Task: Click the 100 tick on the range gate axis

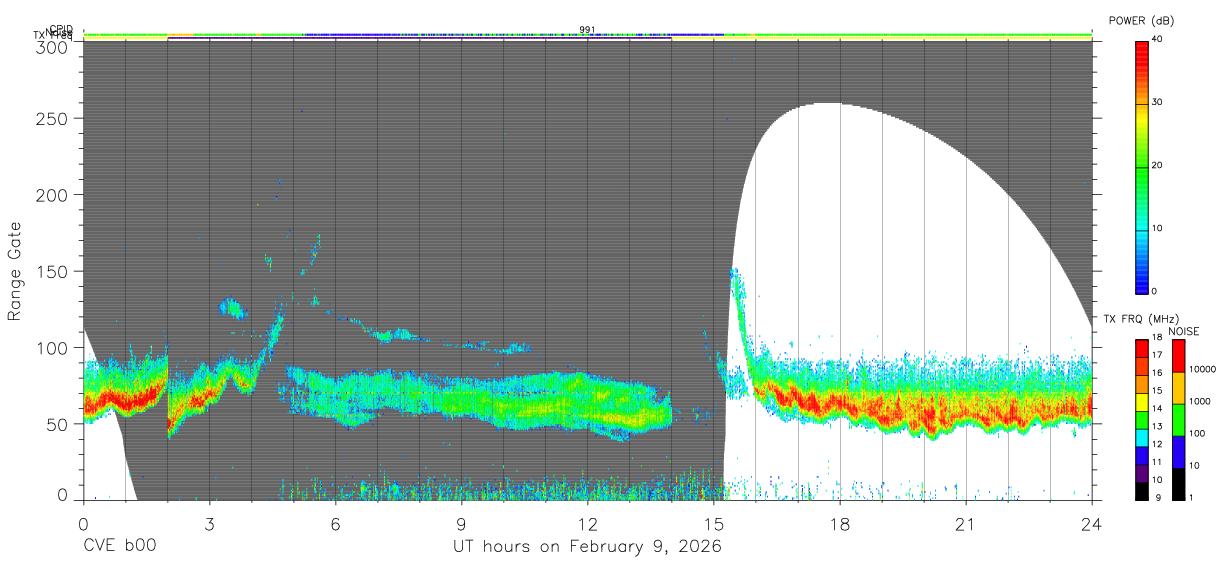Action: pos(55,347)
